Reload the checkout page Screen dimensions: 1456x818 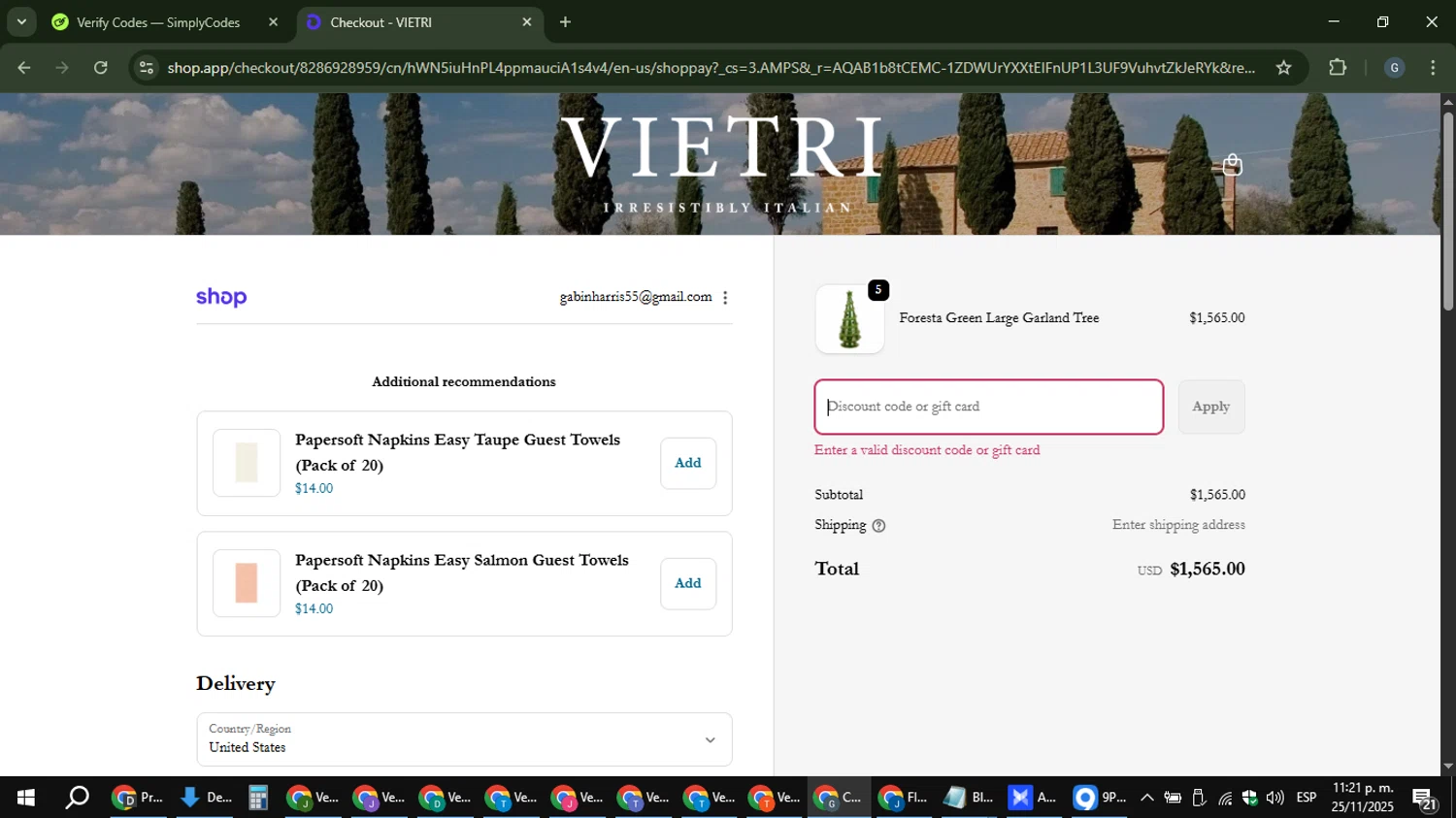[101, 67]
